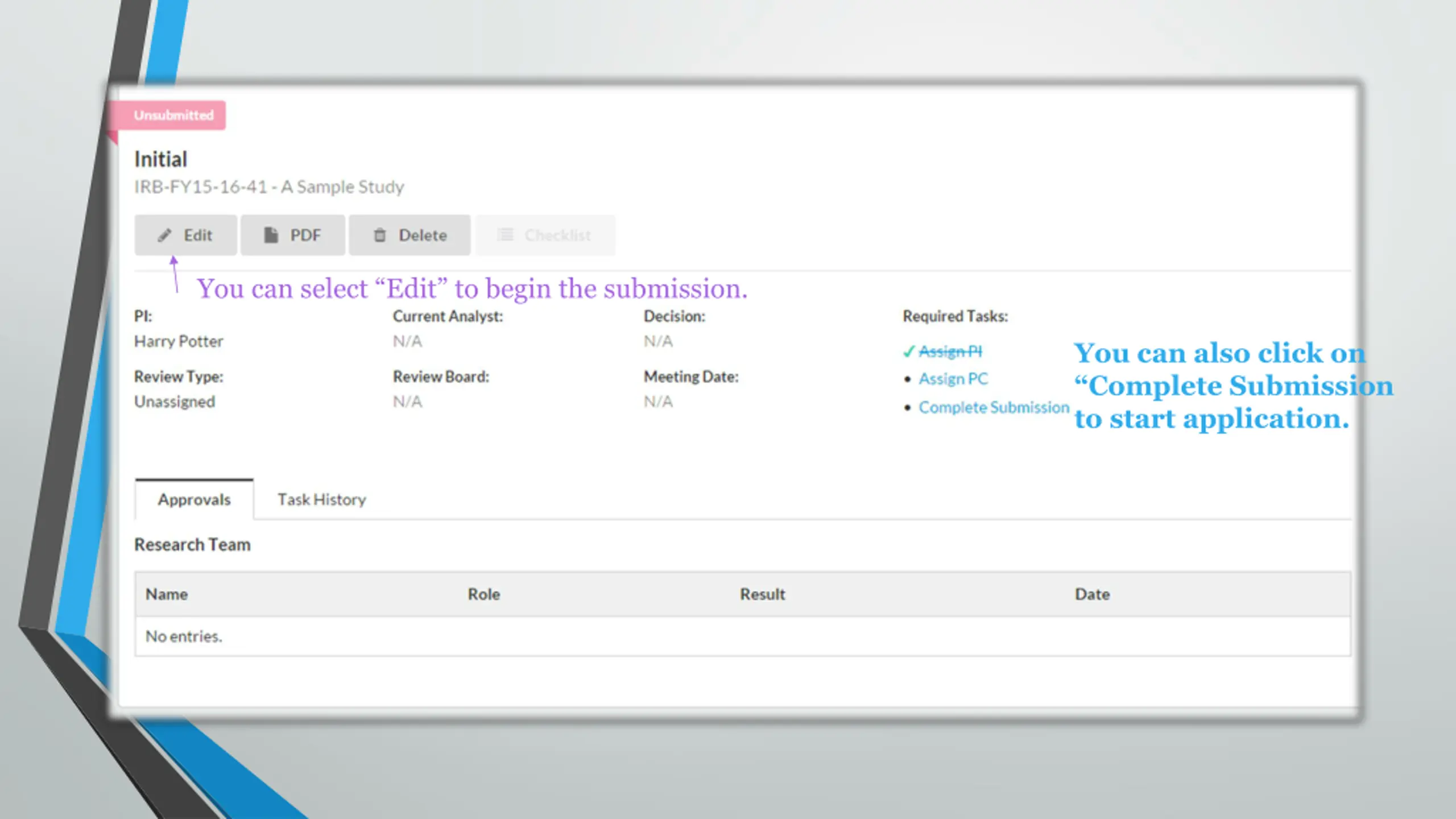Click the Date column header
This screenshot has width=1456, height=819.
(1092, 594)
